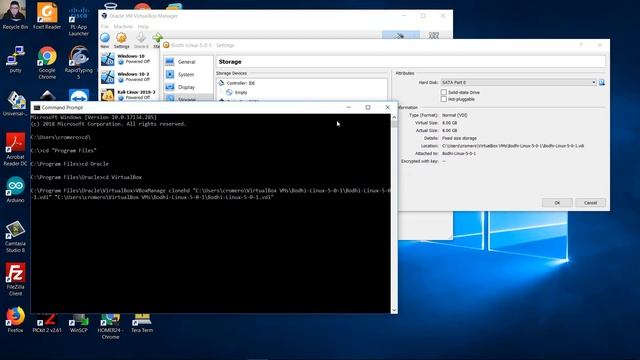This screenshot has height=360, width=640.
Task: Click the Command Prompt scrollbar down arrow
Action: (x=394, y=310)
